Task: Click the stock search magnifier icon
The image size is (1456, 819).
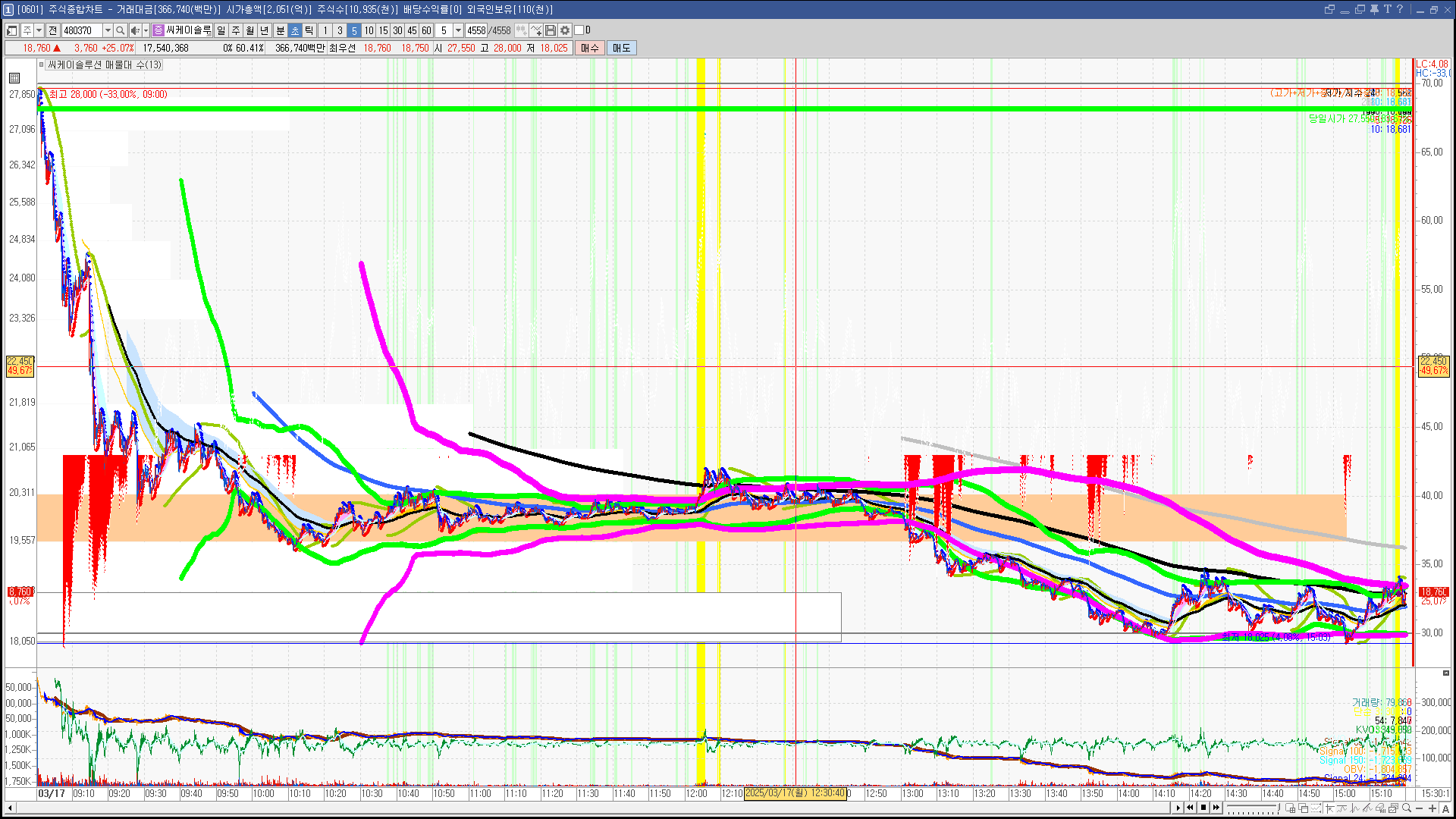Action: 120,30
